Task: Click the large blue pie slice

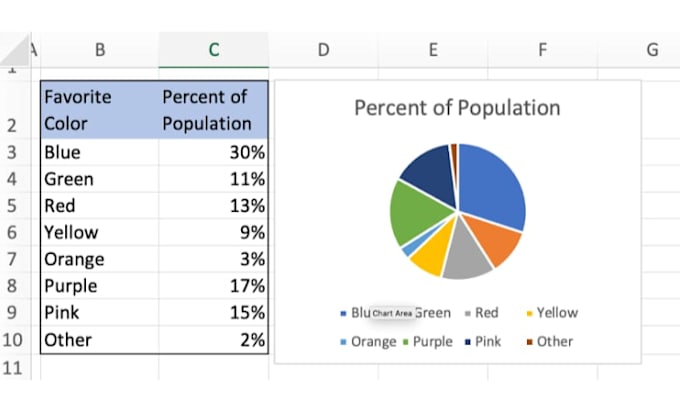Action: pos(492,186)
